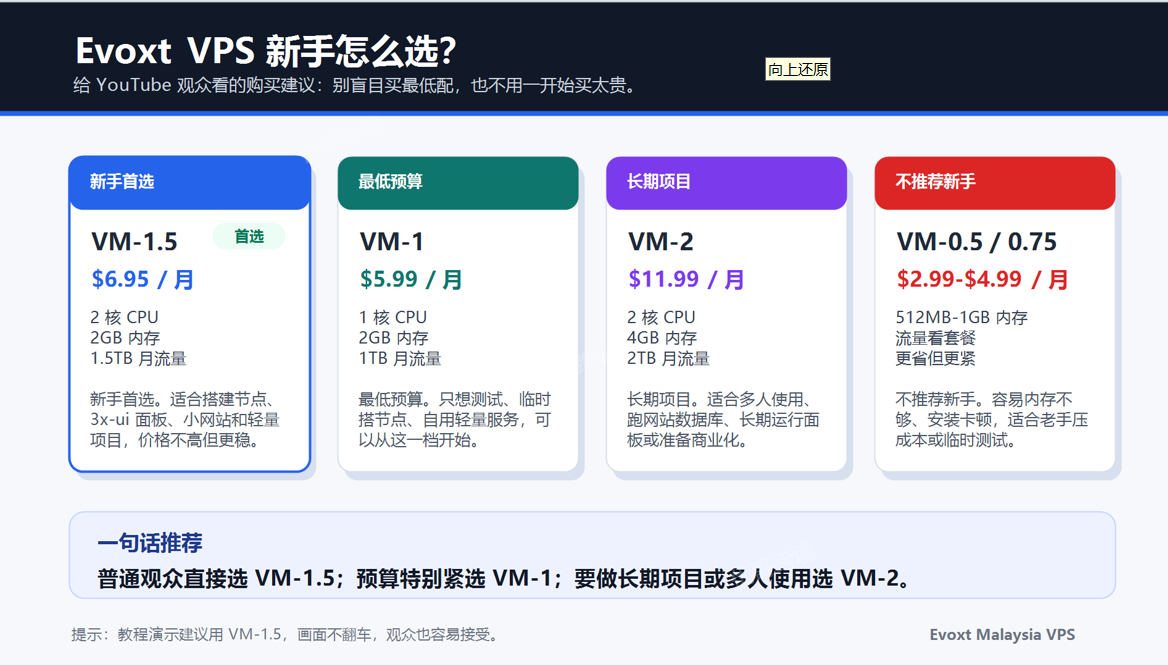Image resolution: width=1168 pixels, height=665 pixels.
Task: Click "2GB 内存" in the VM-1.5 card
Action: point(125,338)
